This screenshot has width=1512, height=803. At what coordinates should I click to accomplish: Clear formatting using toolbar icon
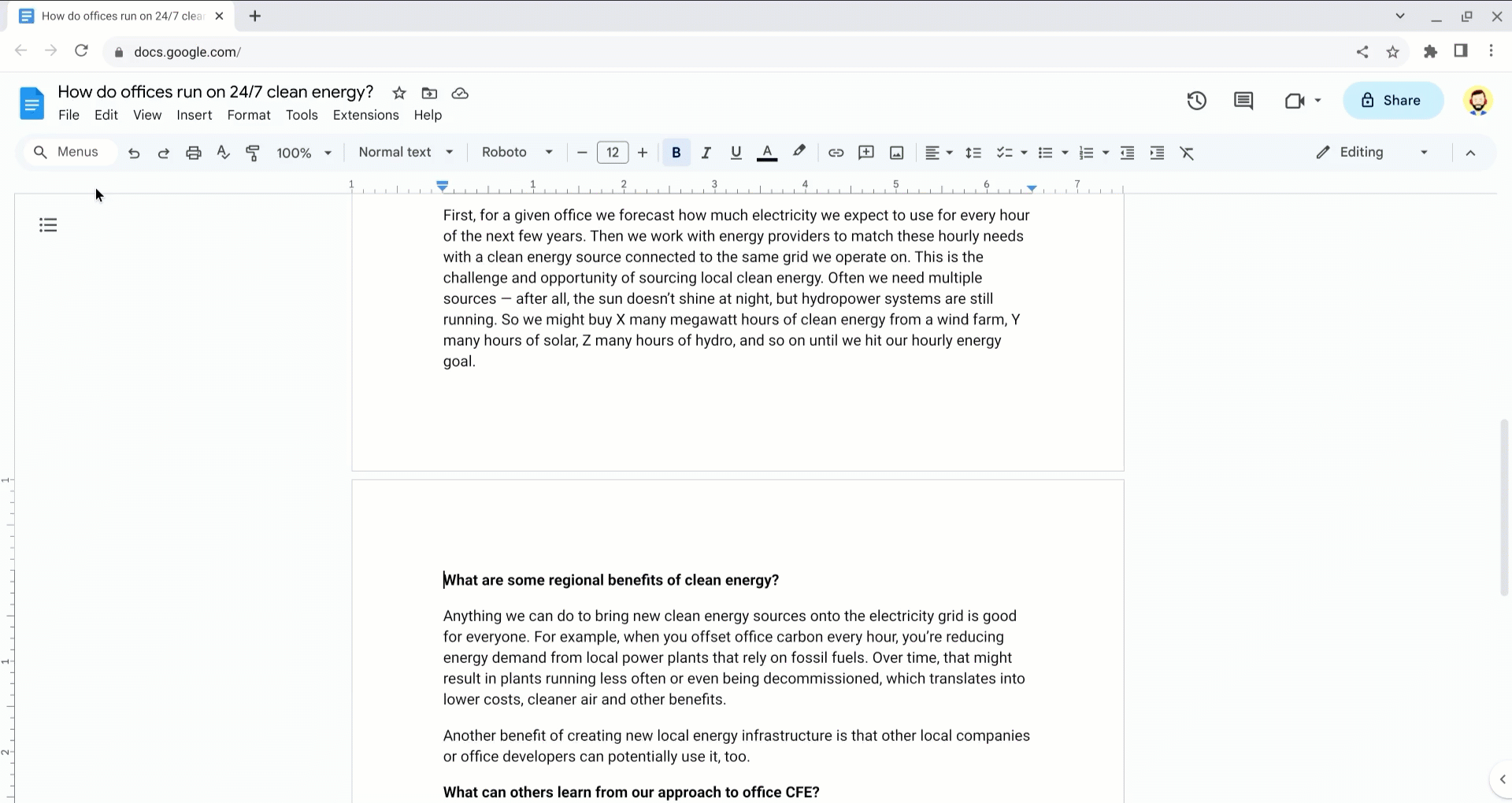click(1187, 153)
